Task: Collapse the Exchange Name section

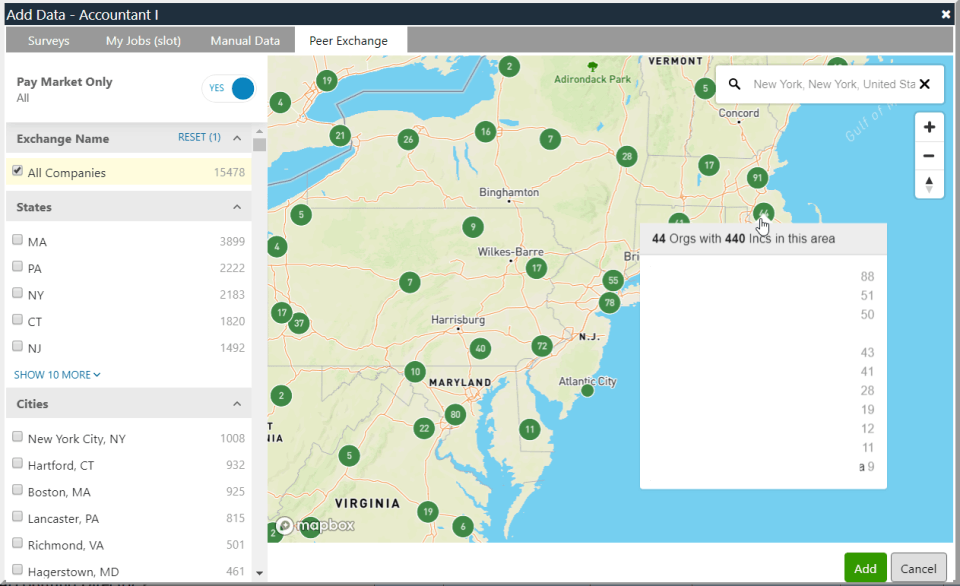Action: pos(237,138)
